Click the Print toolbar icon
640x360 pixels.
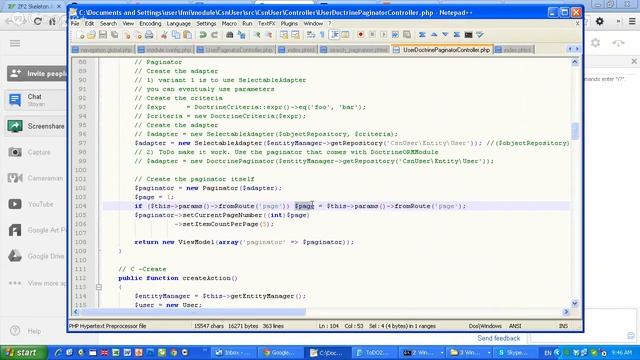[x=149, y=35]
